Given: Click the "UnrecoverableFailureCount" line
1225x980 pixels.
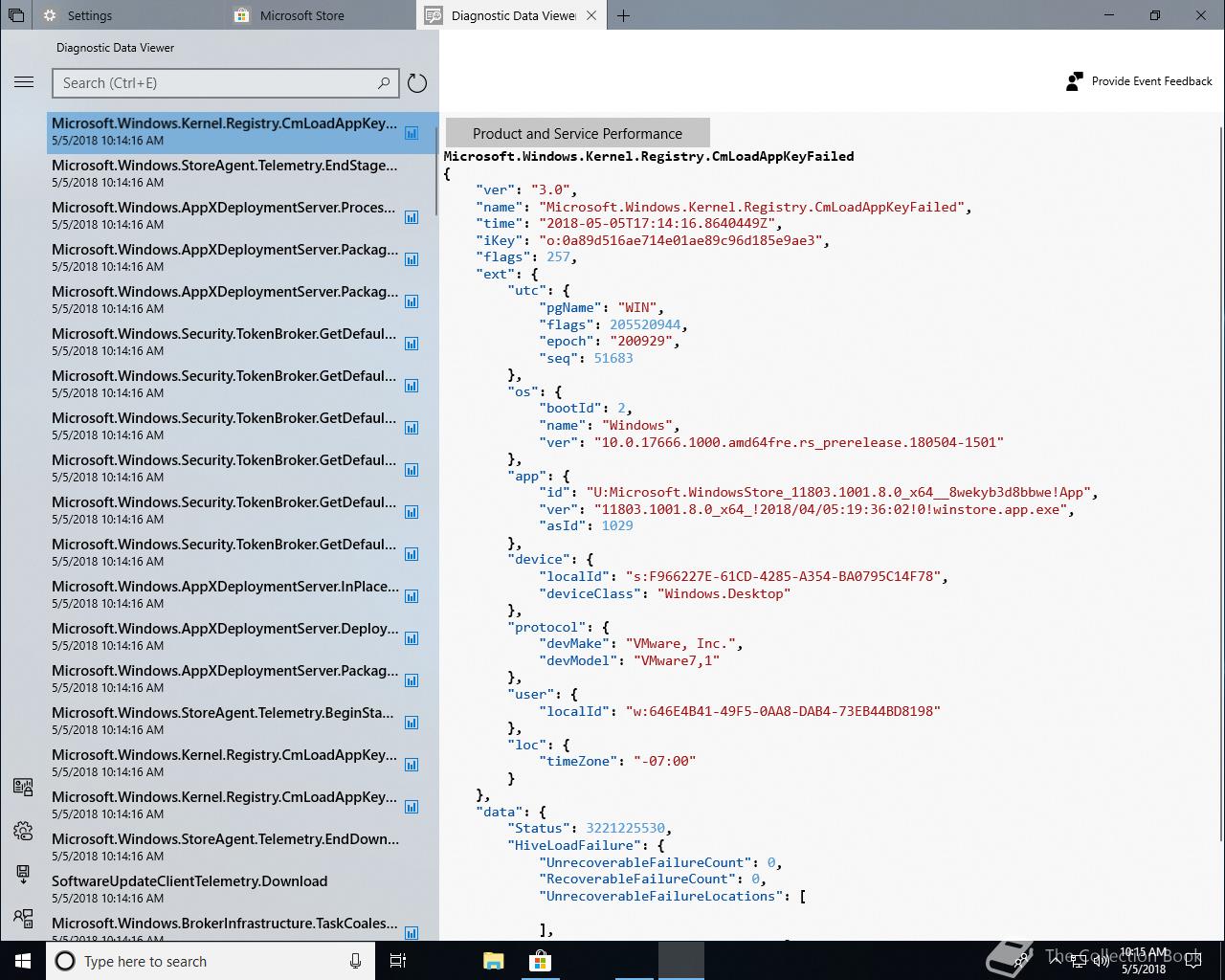Looking at the screenshot, I should [660, 862].
